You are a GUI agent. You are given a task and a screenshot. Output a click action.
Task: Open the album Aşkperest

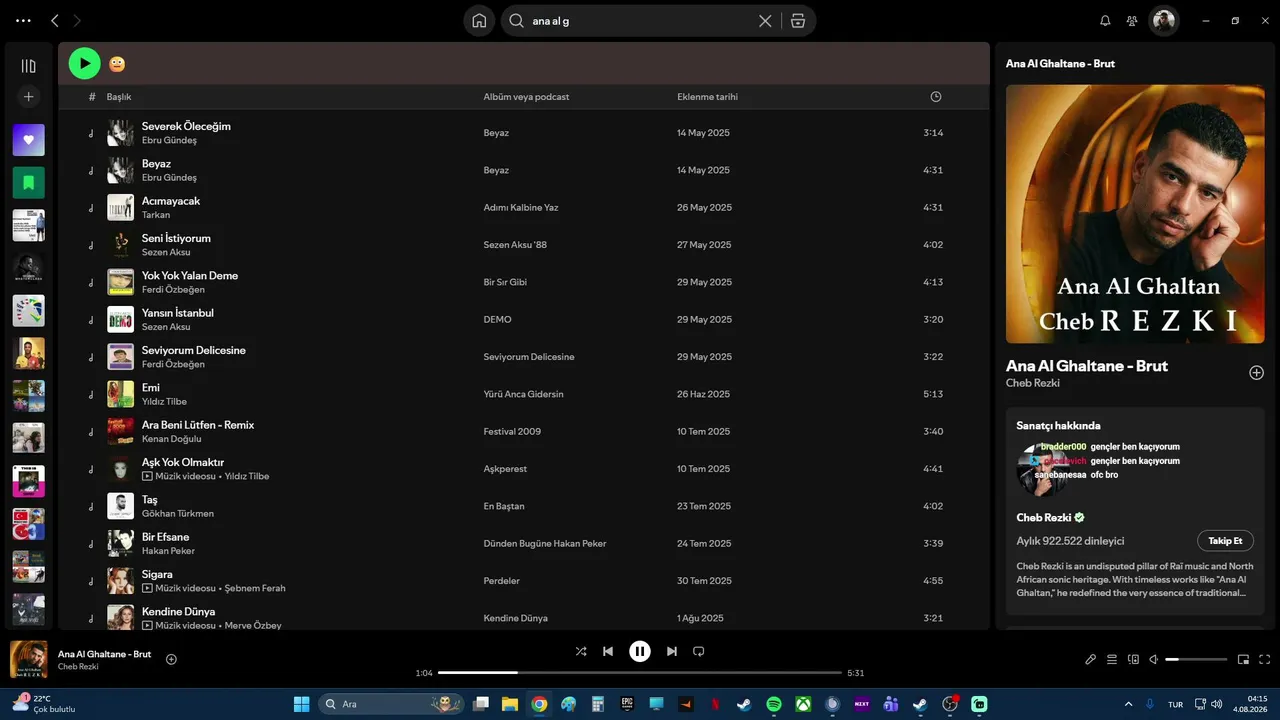coord(505,469)
